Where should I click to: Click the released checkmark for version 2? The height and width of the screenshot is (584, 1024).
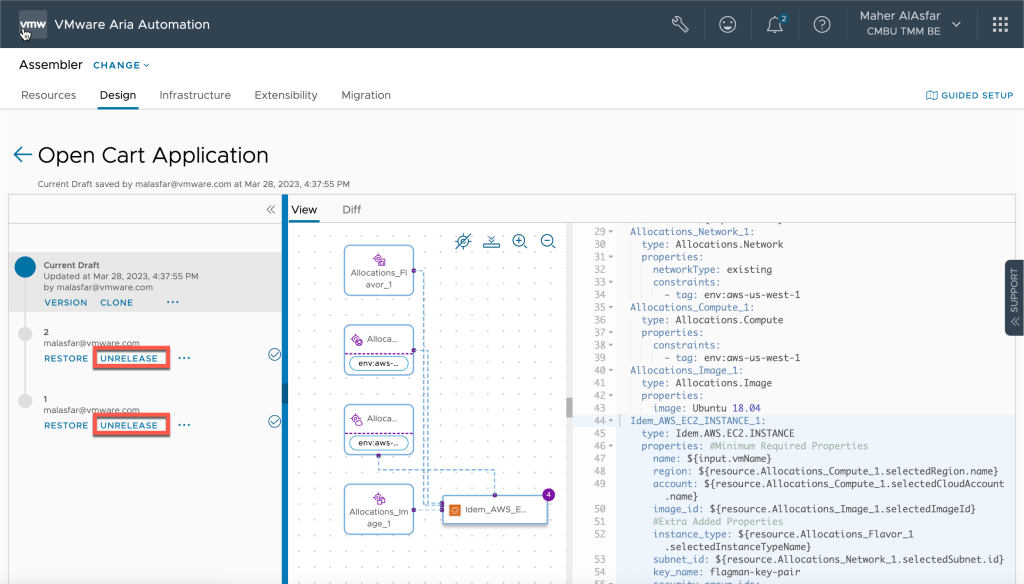(x=274, y=354)
